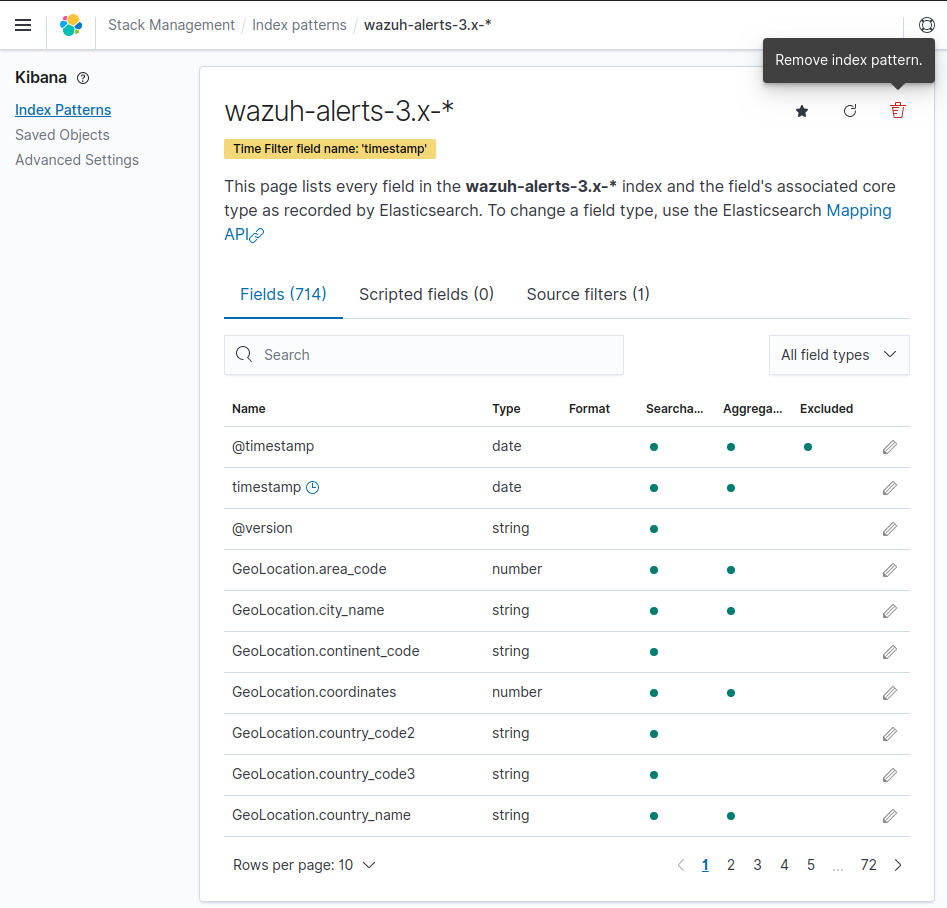Navigate to Advanced Settings

point(77,159)
